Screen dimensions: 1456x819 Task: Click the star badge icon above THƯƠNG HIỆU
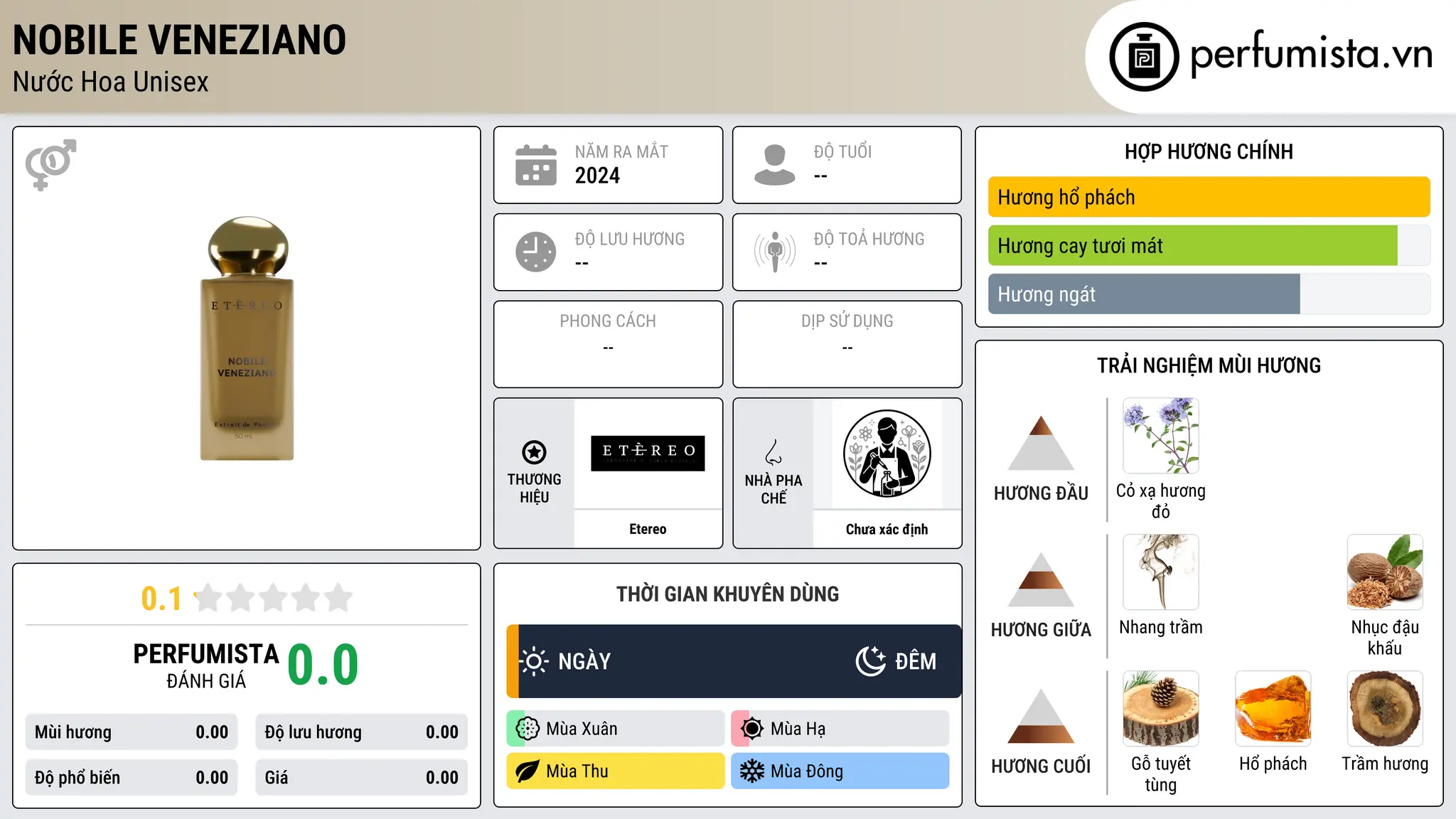(x=534, y=452)
